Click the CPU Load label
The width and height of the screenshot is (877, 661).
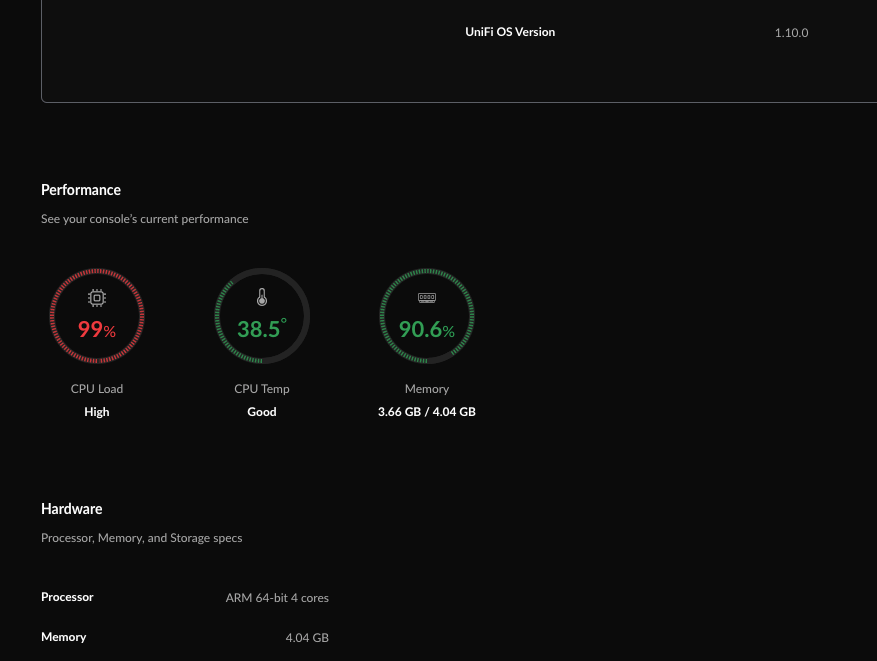[97, 389]
